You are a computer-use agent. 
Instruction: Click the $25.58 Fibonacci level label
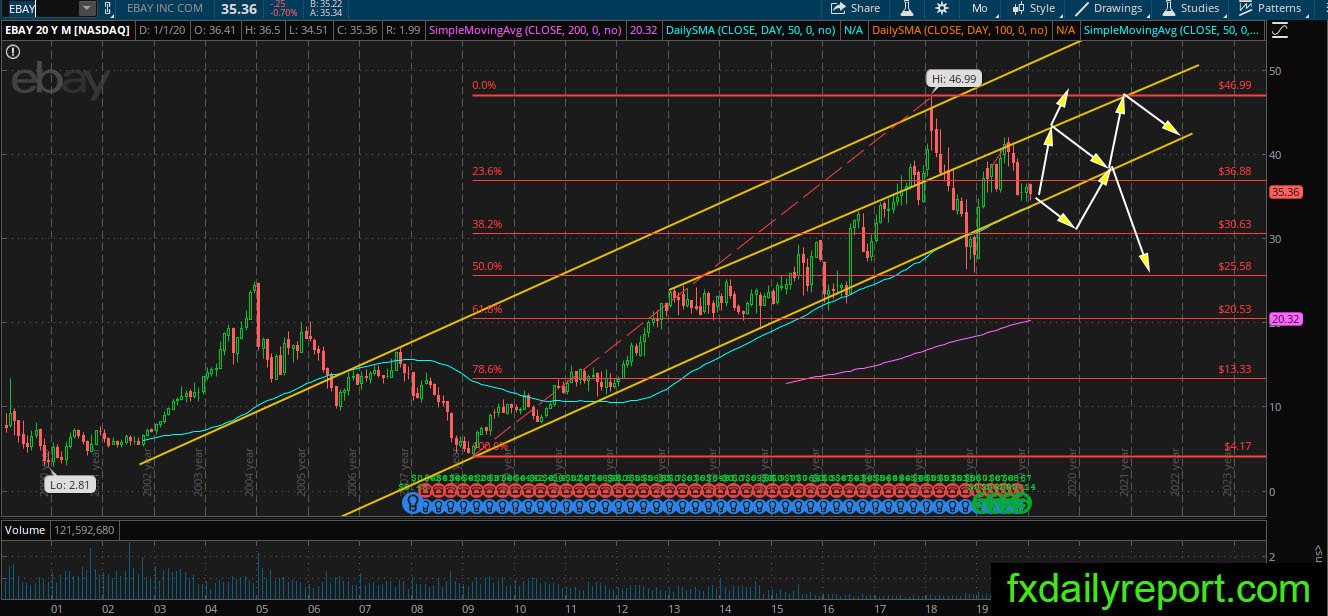1235,266
